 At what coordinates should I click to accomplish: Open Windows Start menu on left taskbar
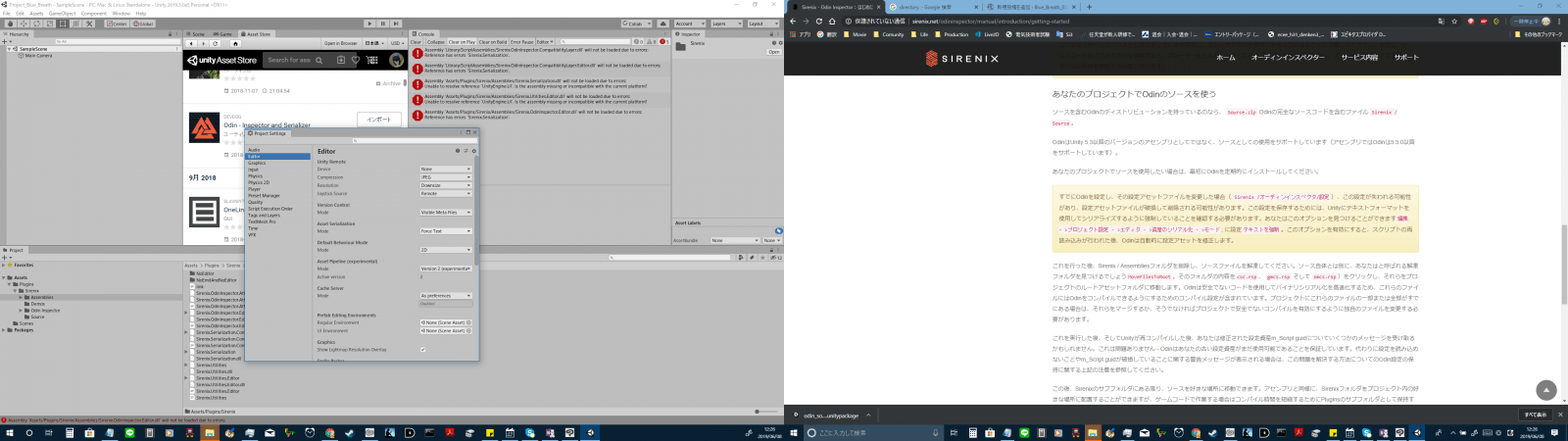pos(10,432)
